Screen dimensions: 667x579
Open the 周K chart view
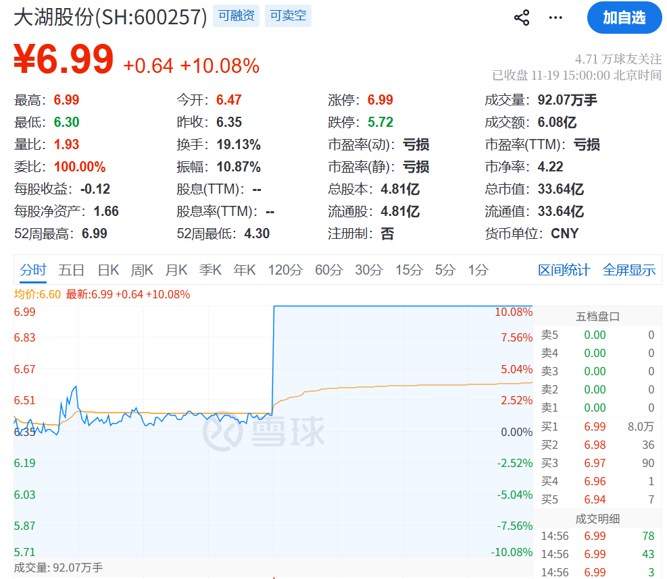click(142, 269)
